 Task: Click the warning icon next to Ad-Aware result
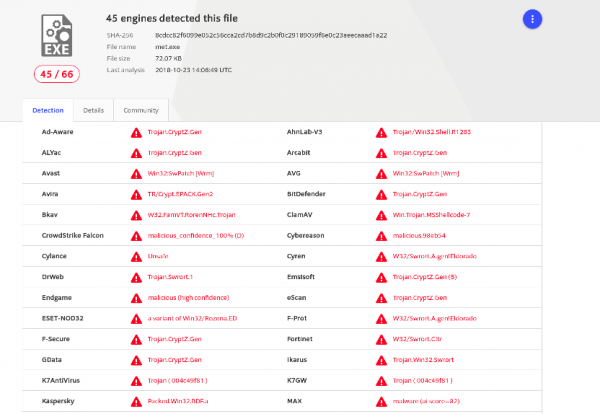[136, 132]
